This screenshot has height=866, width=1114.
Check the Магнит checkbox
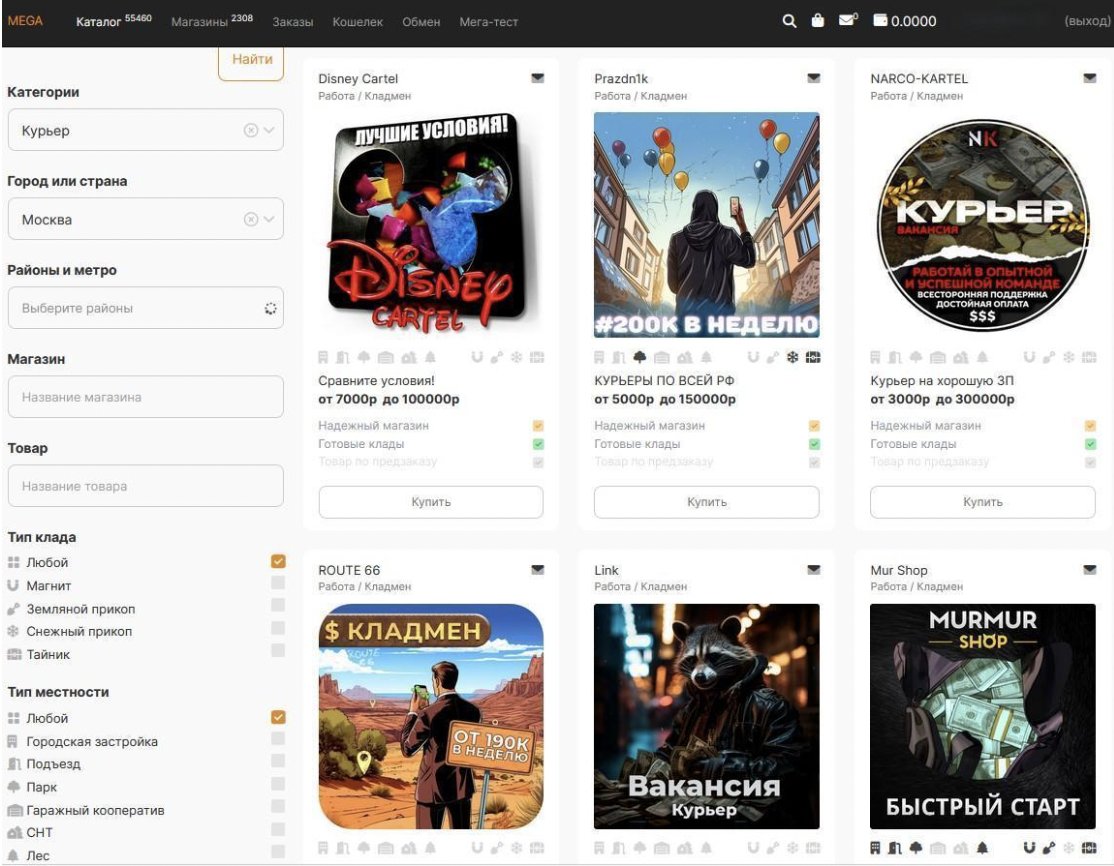tap(278, 583)
